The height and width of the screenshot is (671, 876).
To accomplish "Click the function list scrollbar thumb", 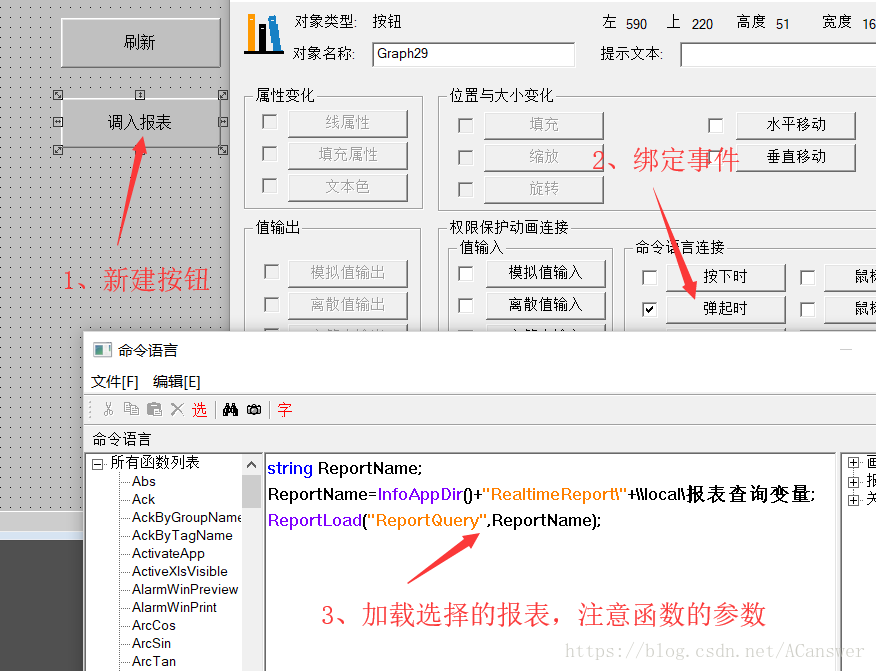I will (251, 492).
